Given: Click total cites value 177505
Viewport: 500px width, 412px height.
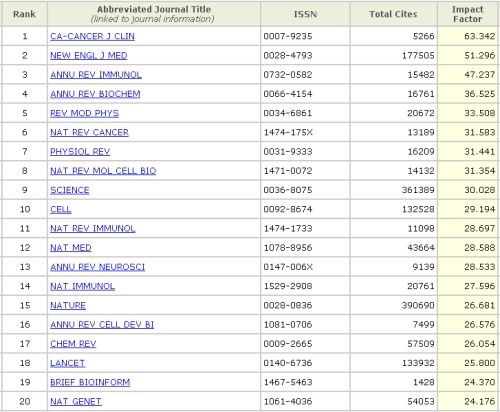Looking at the screenshot, I should pyautogui.click(x=418, y=55).
